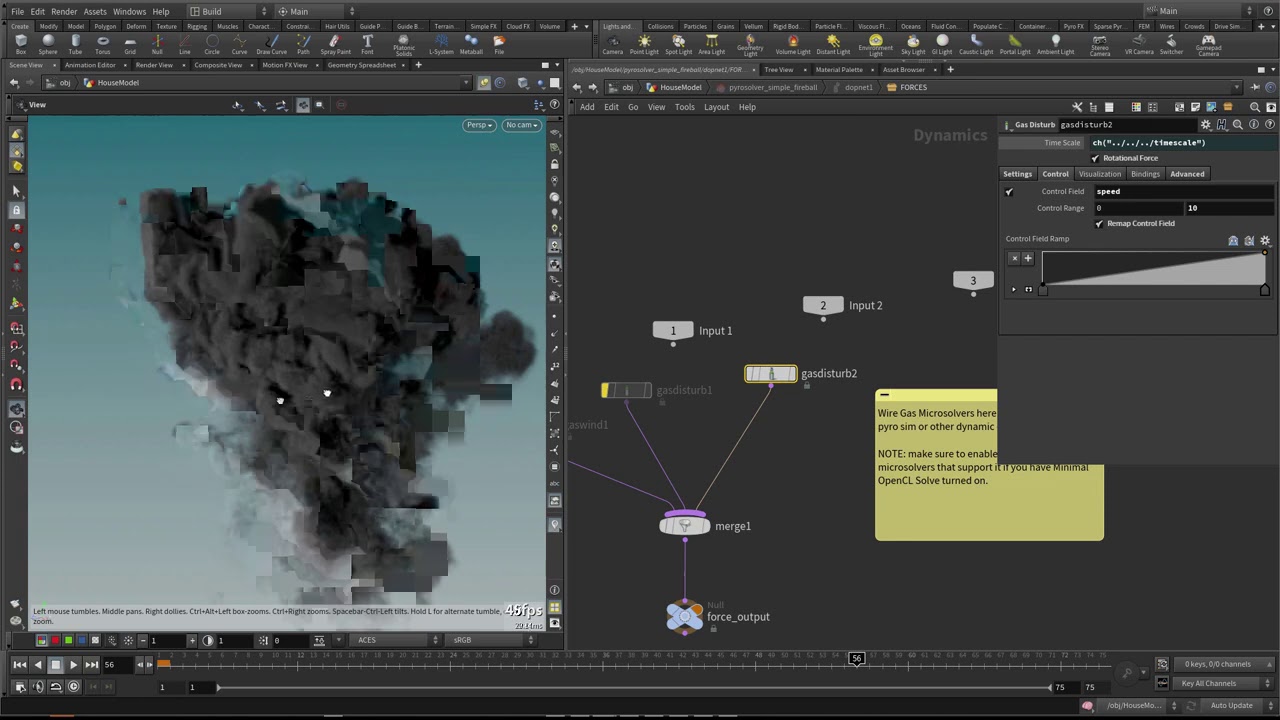
Task: Select the Null shelf tool
Action: pyautogui.click(x=157, y=45)
